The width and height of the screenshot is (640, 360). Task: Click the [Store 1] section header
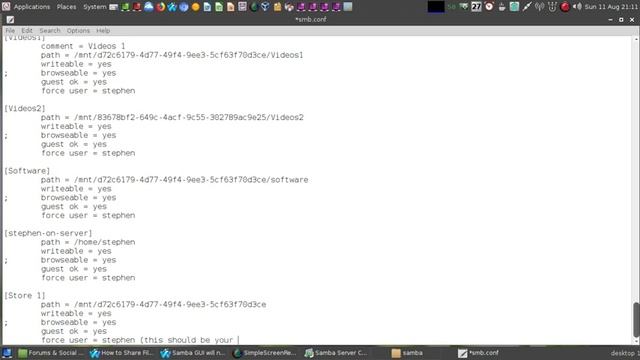click(x=25, y=296)
